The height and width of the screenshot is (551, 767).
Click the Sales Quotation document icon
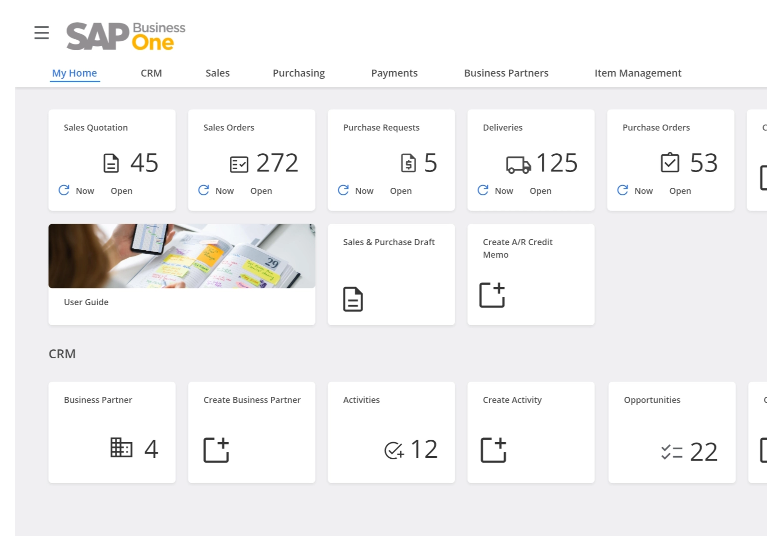[x=112, y=163]
